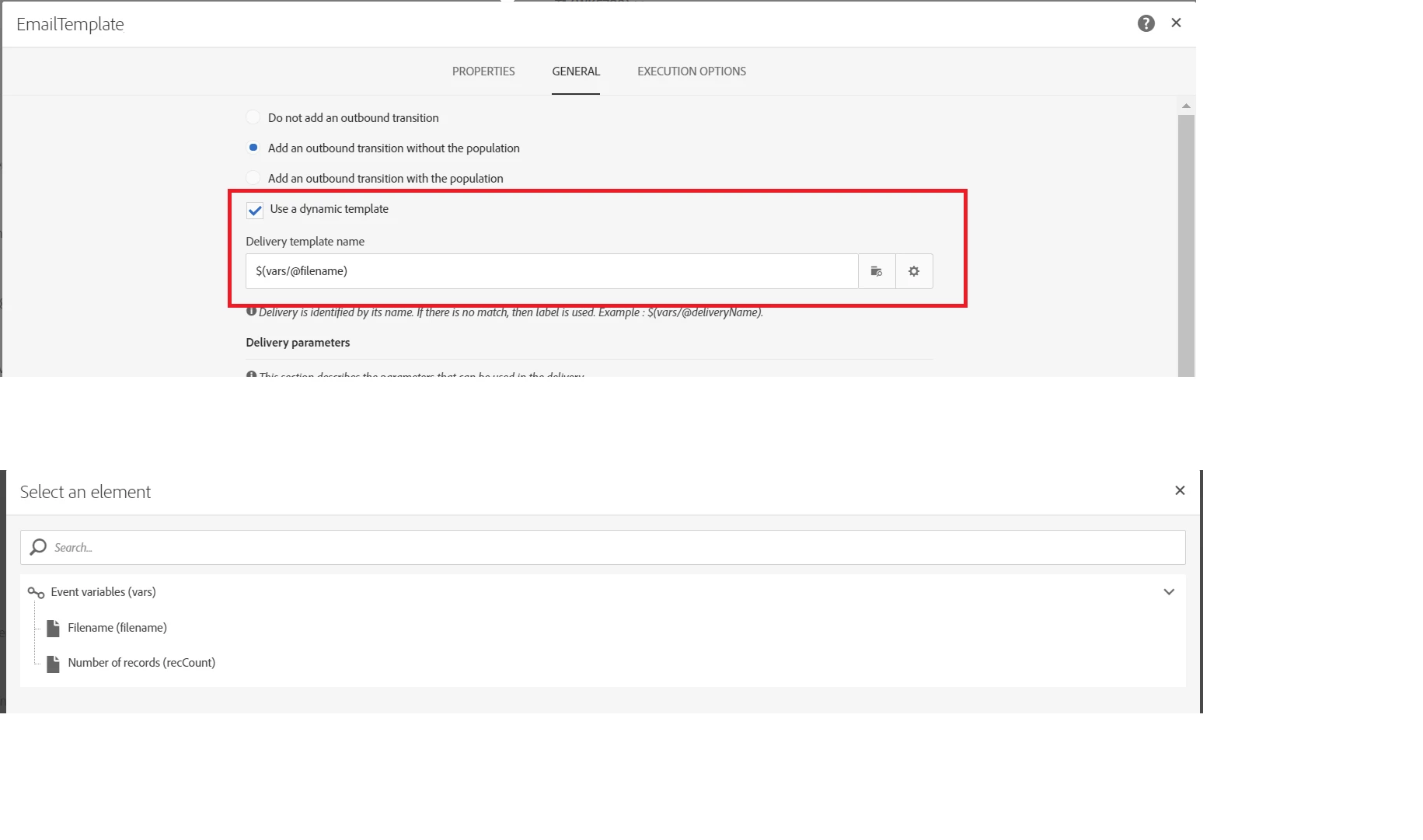Viewport: 1423px width, 840px height.
Task: Toggle the 'Use a dynamic template' checkbox
Action: pyautogui.click(x=255, y=210)
